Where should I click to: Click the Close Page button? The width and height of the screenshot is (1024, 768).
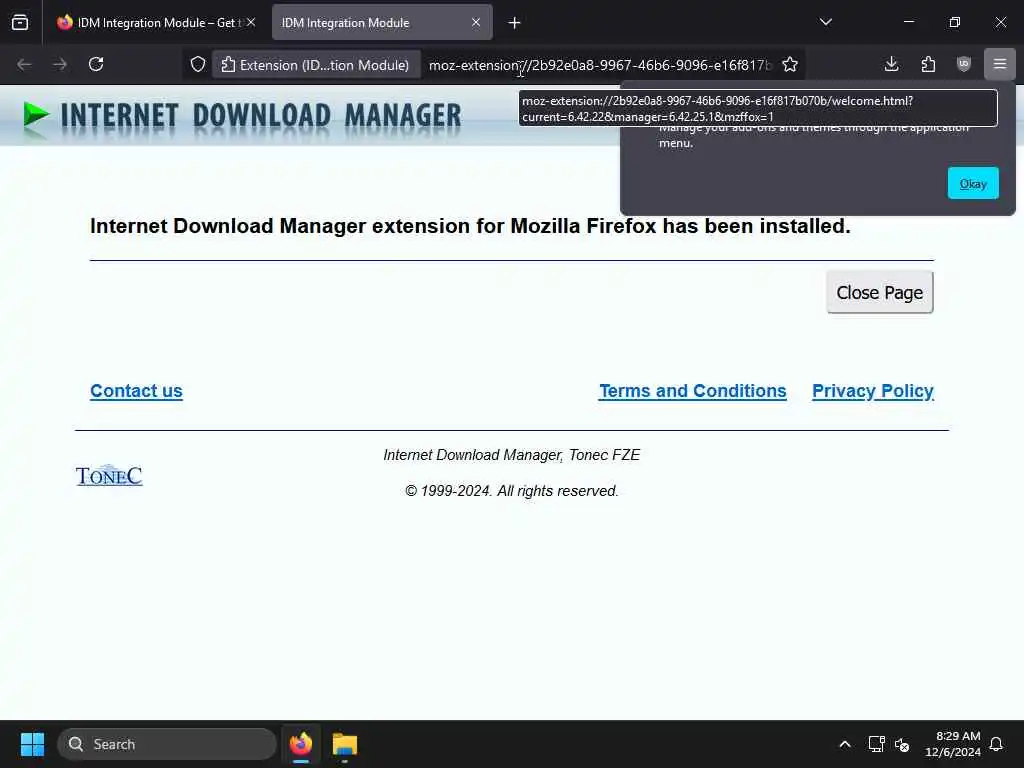(x=880, y=292)
